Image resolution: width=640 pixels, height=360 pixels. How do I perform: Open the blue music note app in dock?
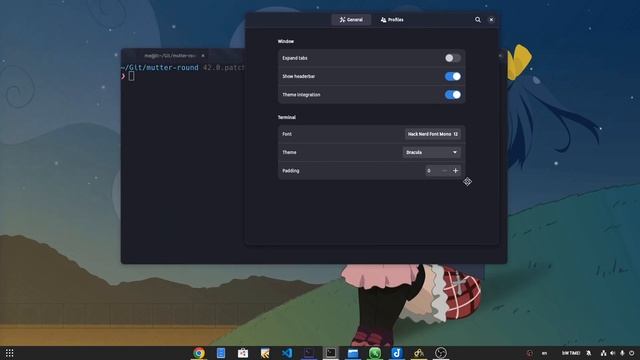coord(397,353)
